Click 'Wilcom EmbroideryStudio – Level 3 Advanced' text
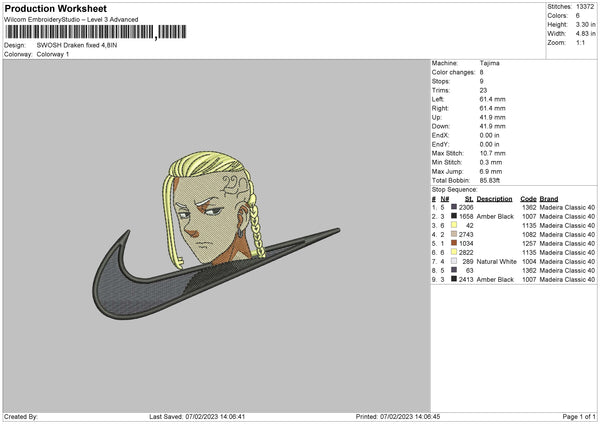 pyautogui.click(x=71, y=20)
